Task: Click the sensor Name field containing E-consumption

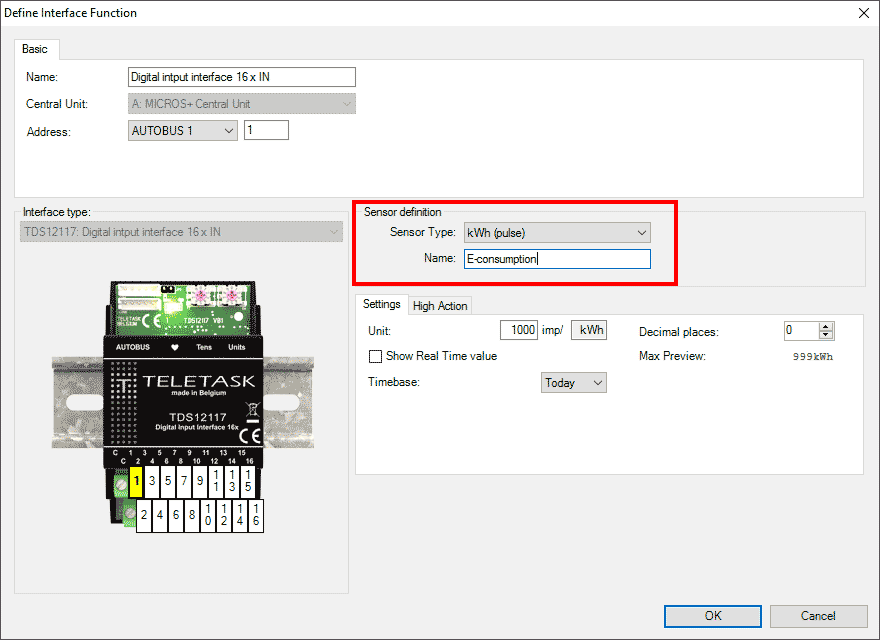Action: pyautogui.click(x=557, y=259)
